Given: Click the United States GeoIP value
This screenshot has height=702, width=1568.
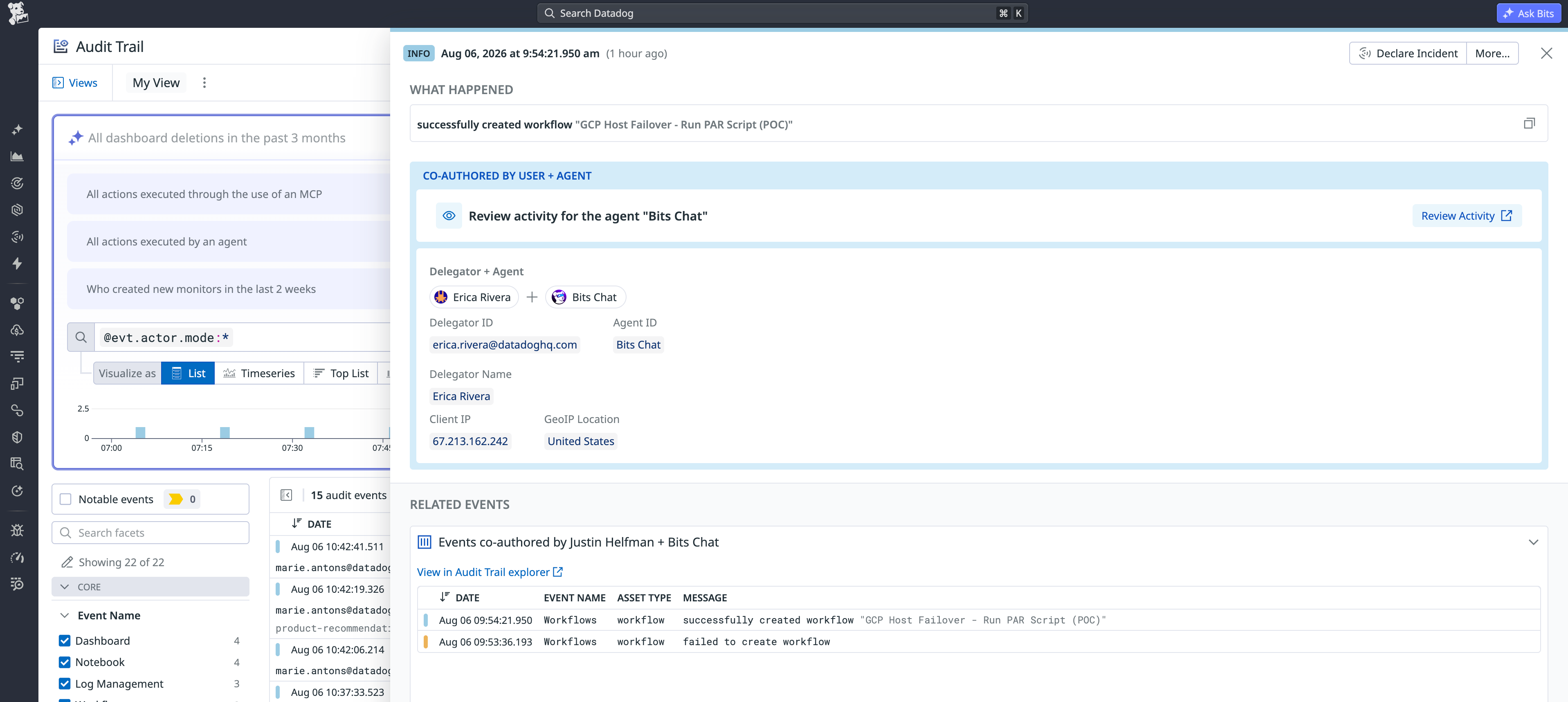Looking at the screenshot, I should 581,441.
